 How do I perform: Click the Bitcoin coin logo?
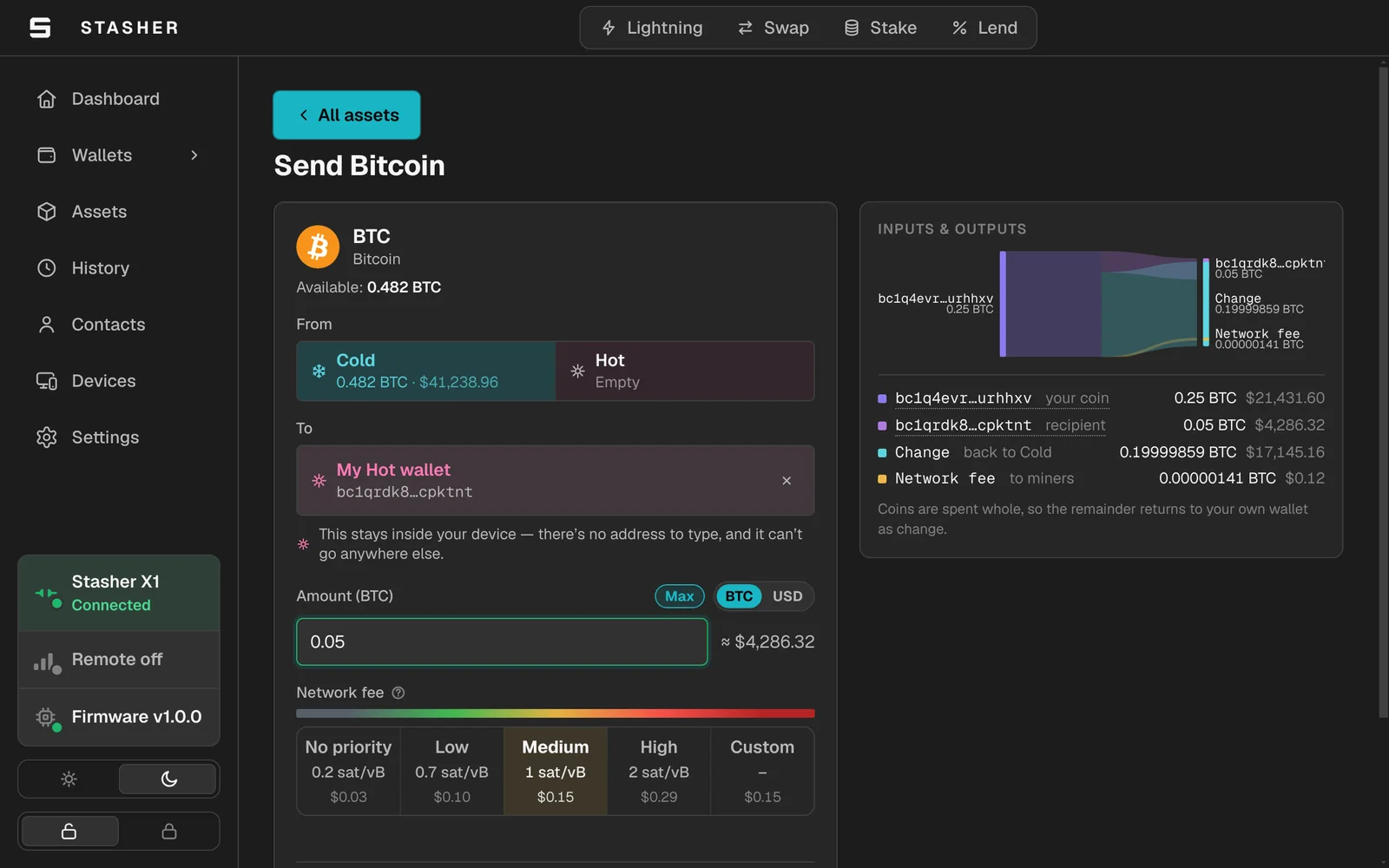[x=318, y=247]
